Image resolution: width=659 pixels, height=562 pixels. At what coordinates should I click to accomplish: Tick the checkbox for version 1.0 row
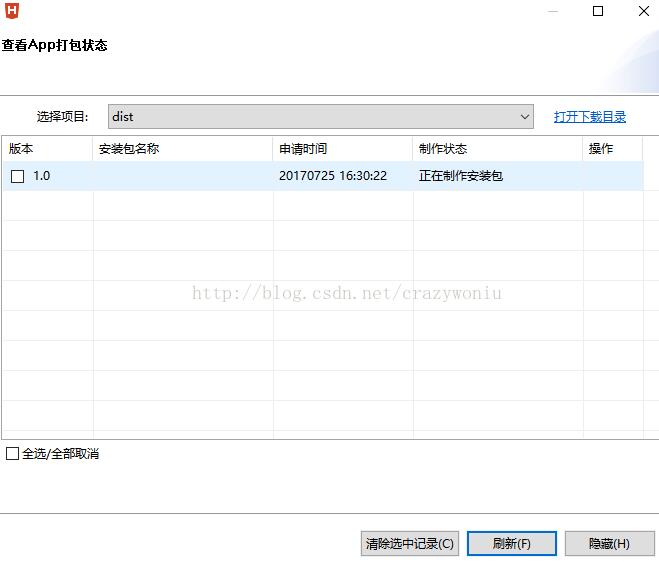click(x=17, y=176)
